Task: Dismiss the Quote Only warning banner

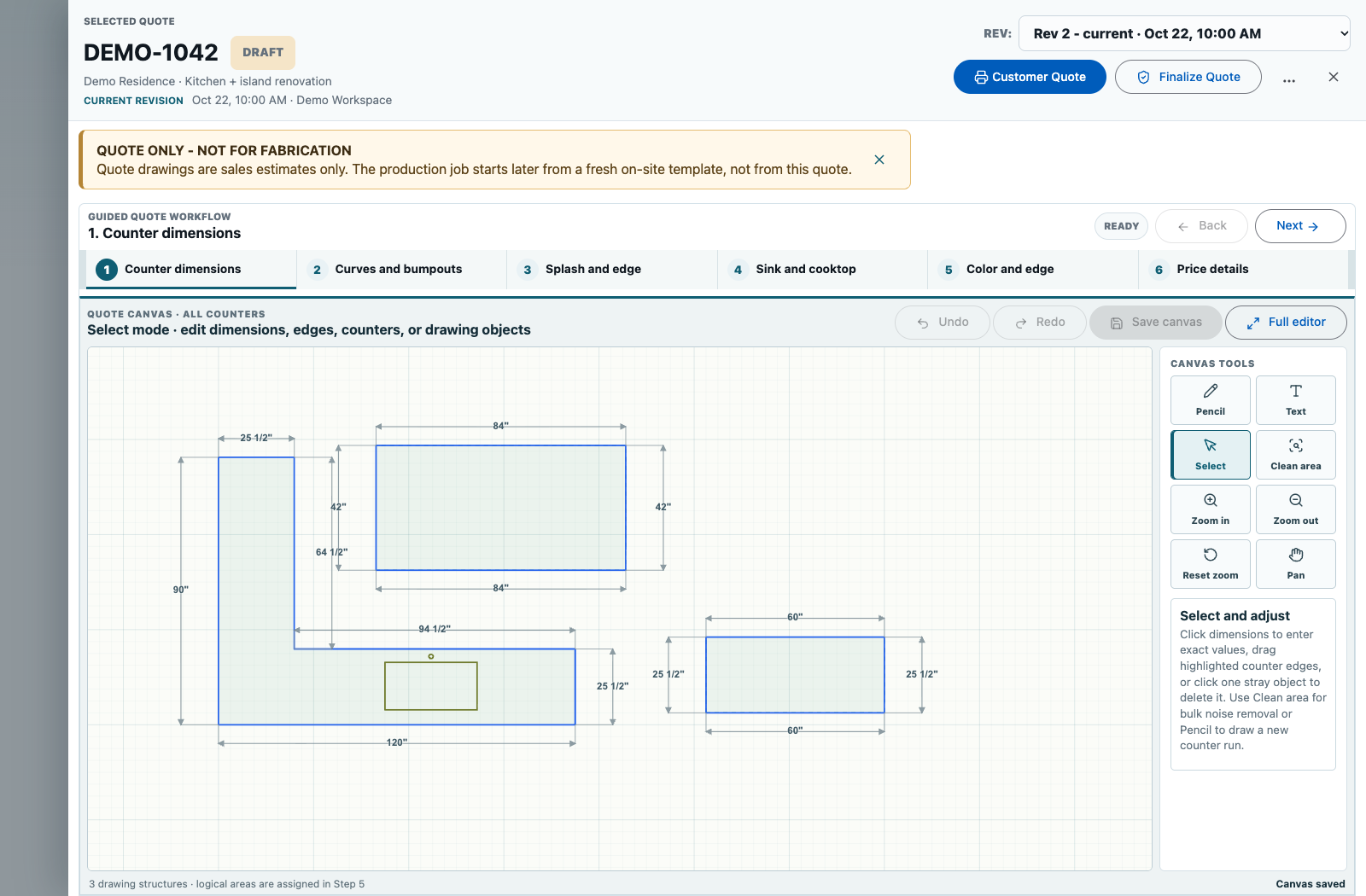Action: [x=879, y=160]
